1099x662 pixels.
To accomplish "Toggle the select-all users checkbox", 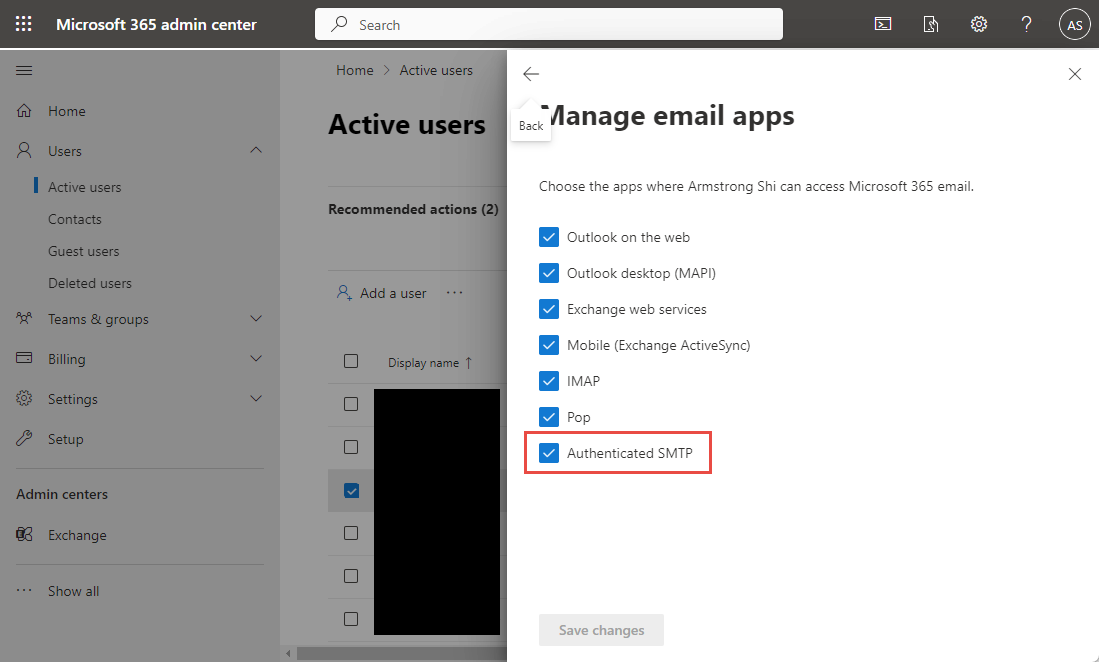I will coord(351,361).
